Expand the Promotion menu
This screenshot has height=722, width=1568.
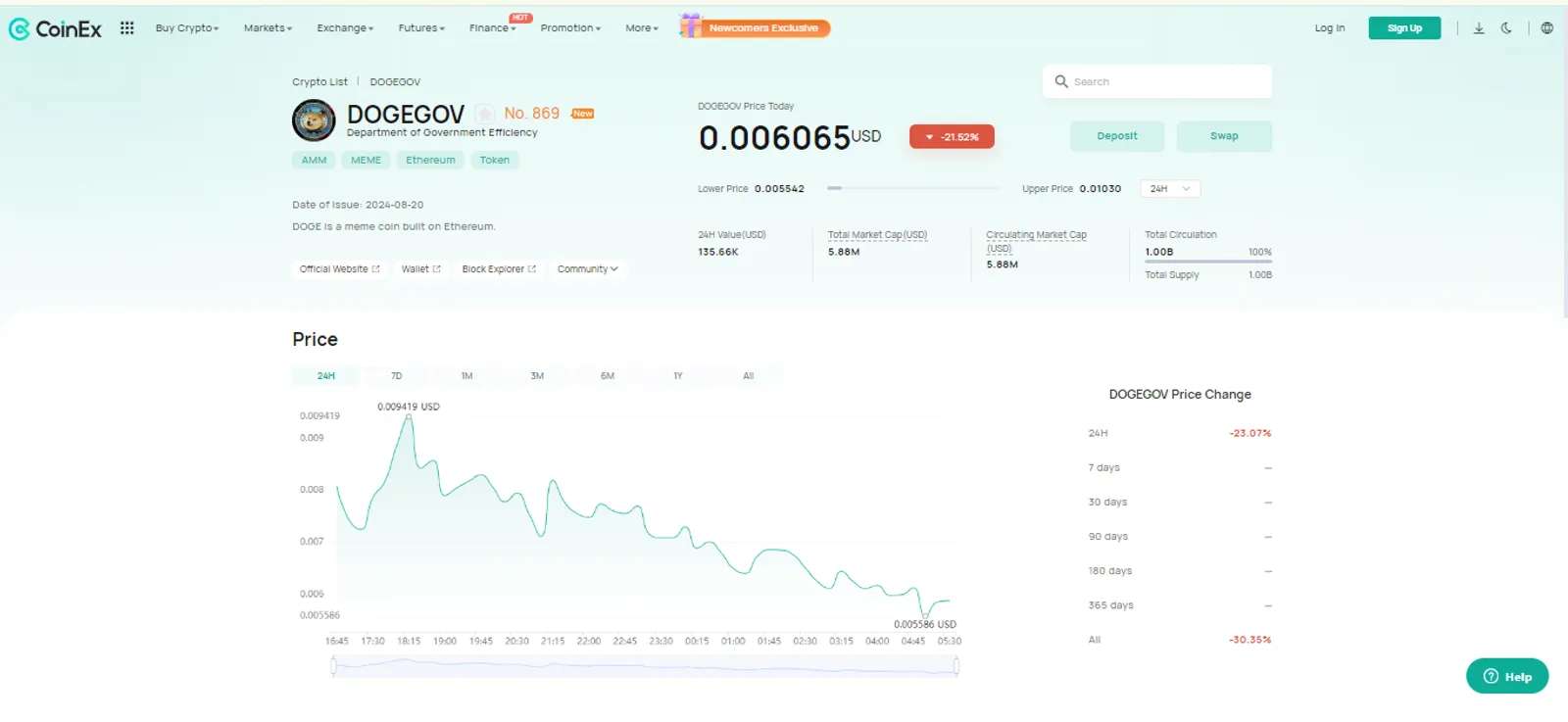click(x=570, y=28)
